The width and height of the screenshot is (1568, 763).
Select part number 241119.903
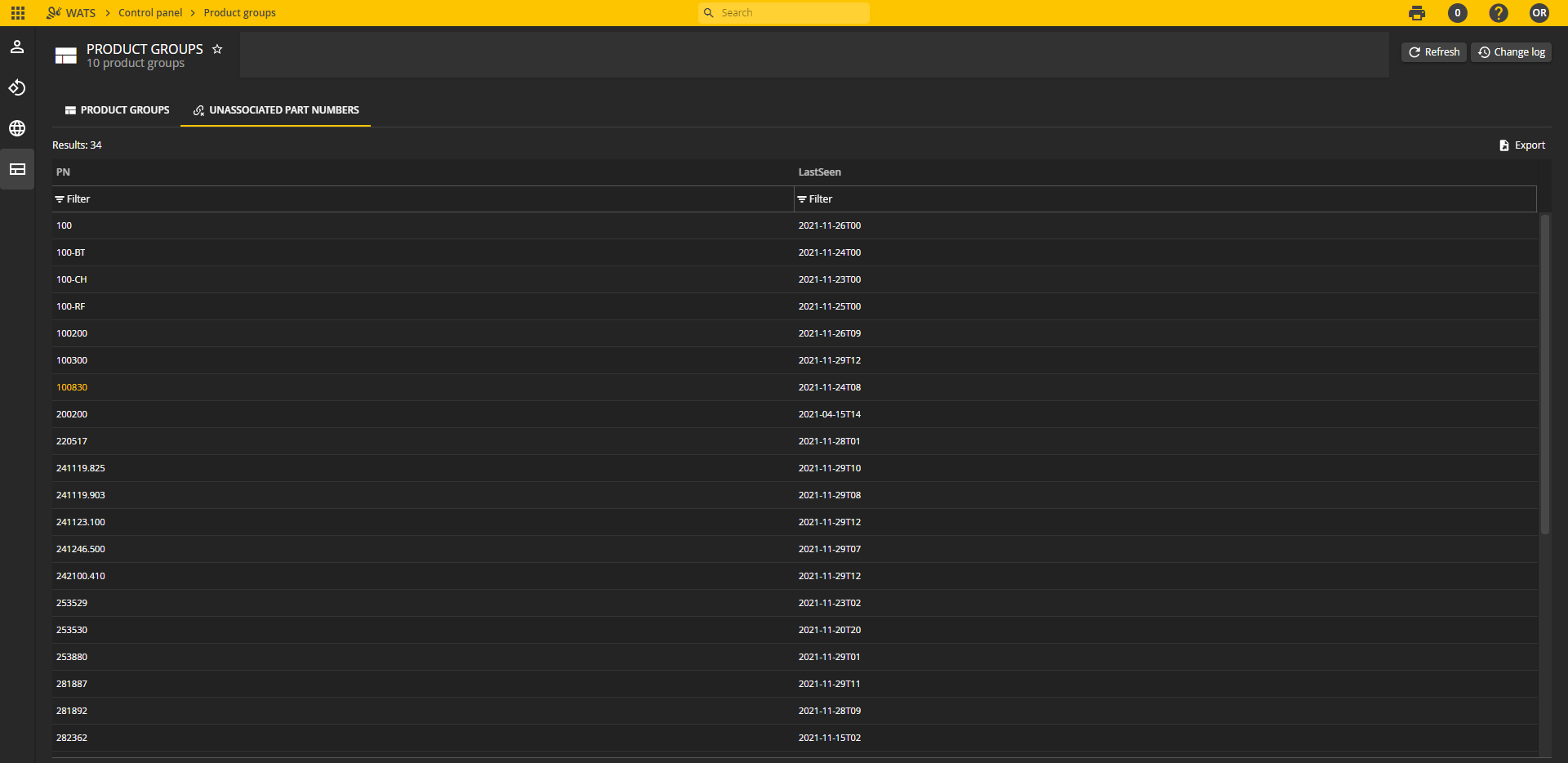[x=81, y=496]
